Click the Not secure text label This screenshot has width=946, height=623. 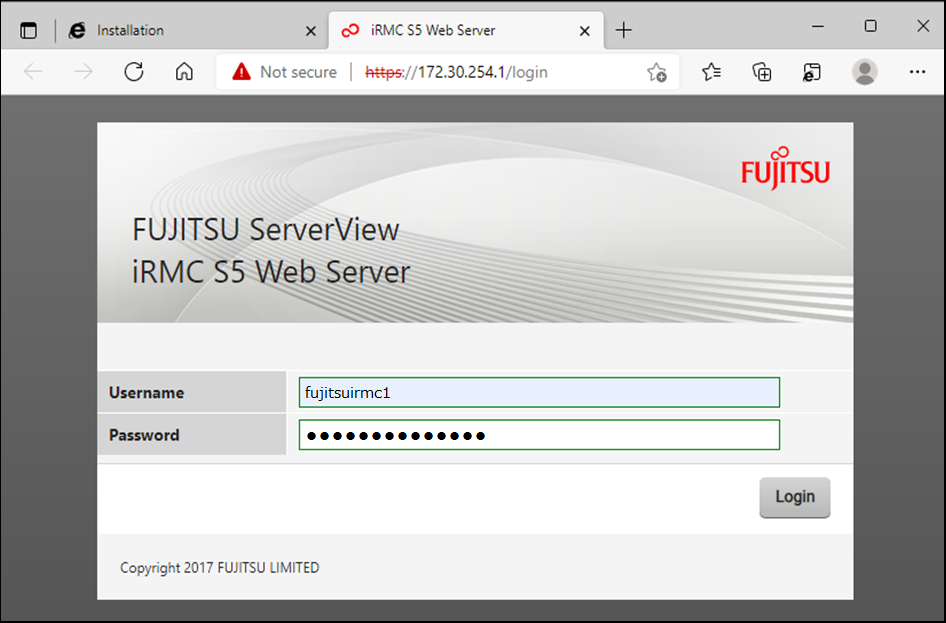pos(299,72)
